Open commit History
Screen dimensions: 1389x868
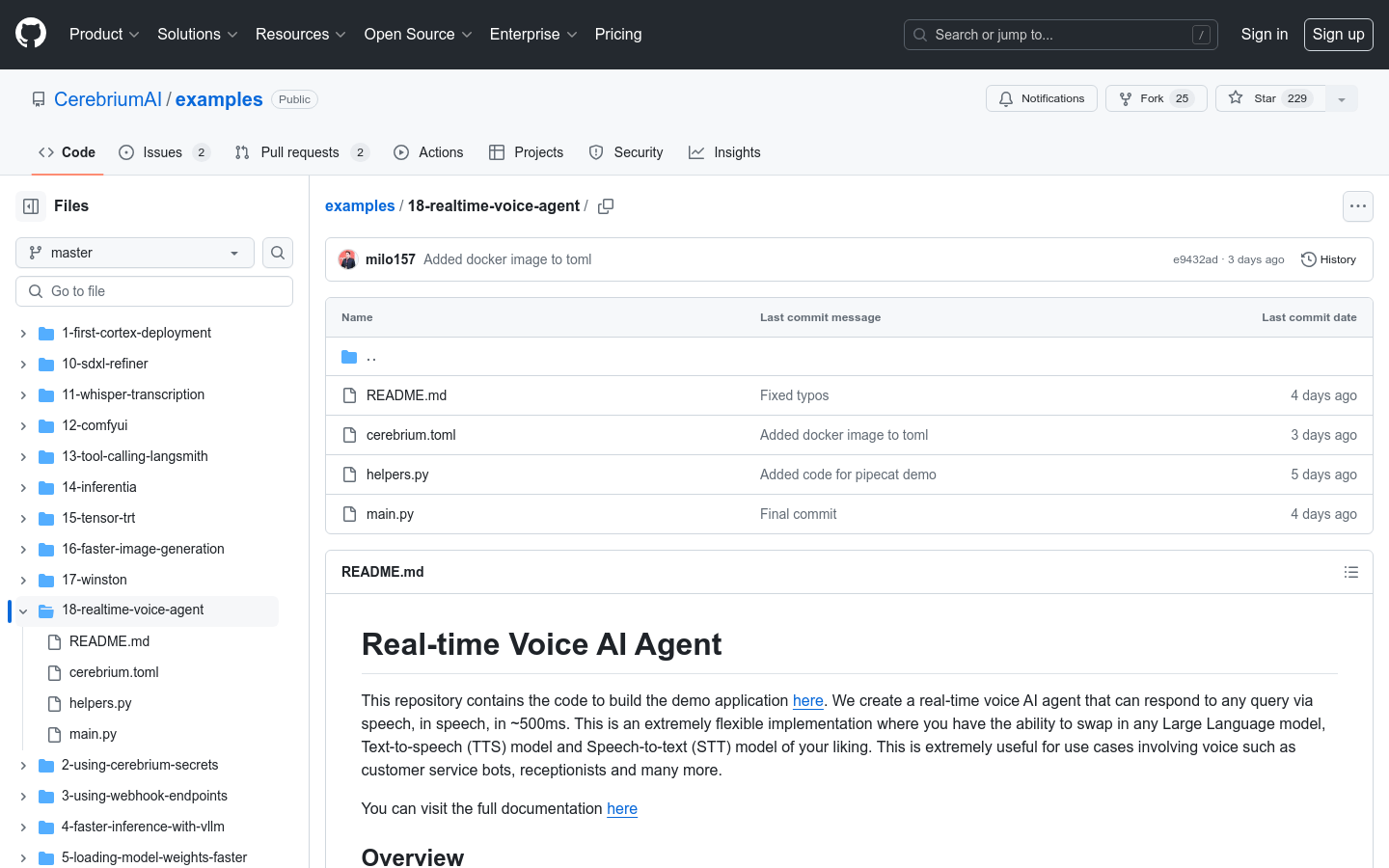coord(1329,259)
